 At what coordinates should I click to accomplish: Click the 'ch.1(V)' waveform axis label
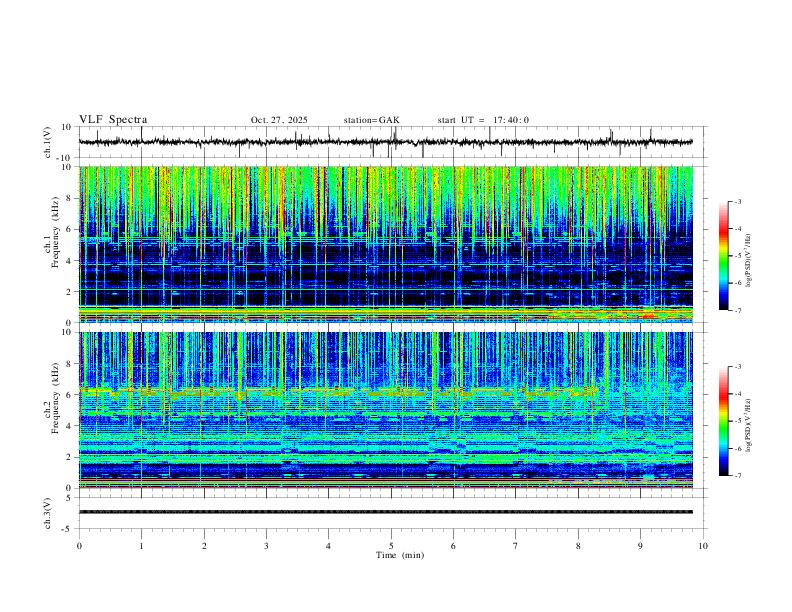(48, 142)
